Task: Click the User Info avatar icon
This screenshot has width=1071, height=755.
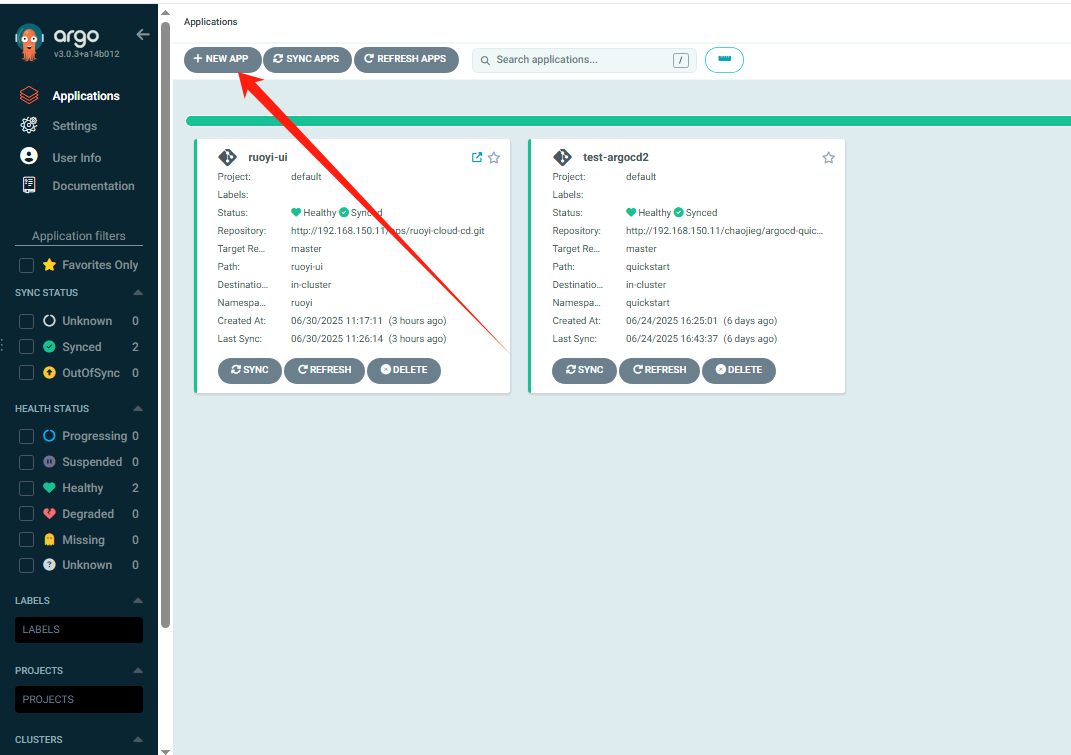Action: pyautogui.click(x=29, y=156)
